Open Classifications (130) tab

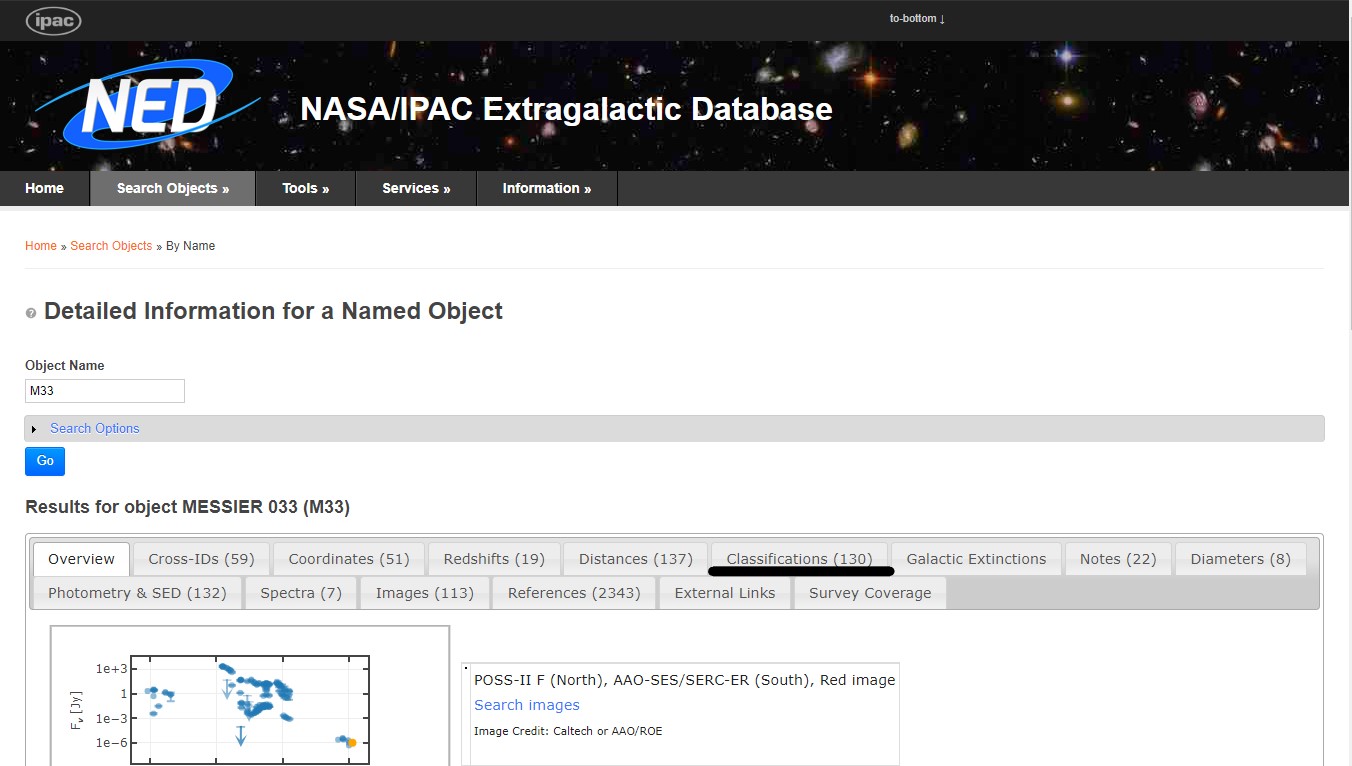[x=800, y=559]
